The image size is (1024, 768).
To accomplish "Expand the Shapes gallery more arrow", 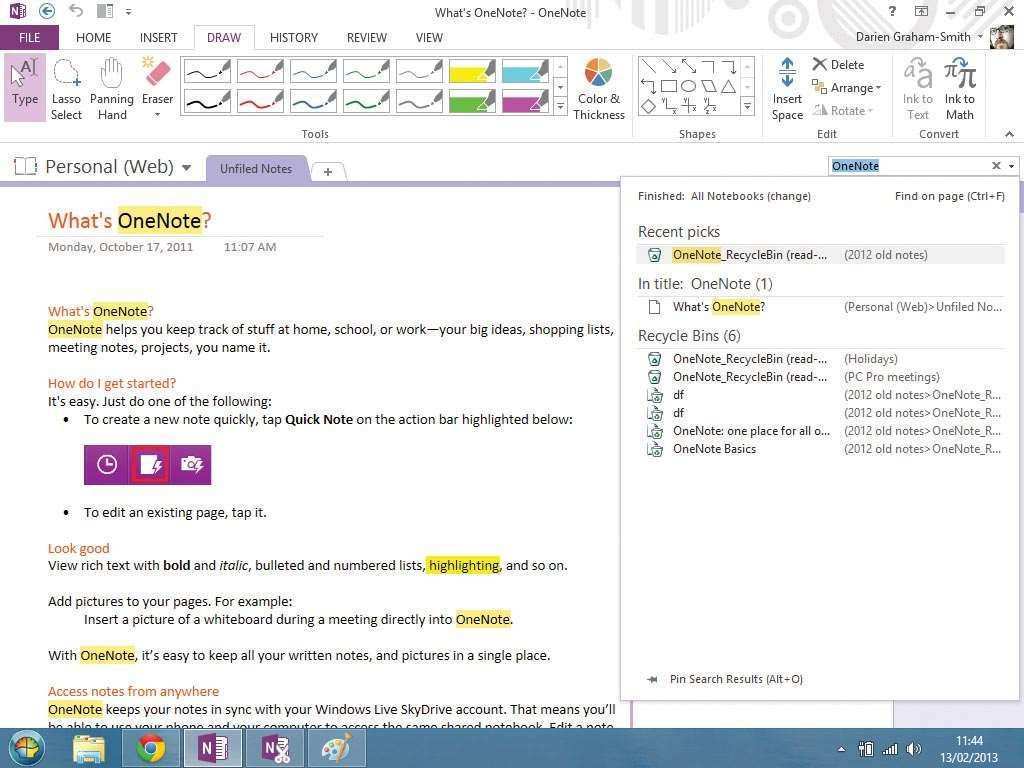I will click(x=746, y=106).
